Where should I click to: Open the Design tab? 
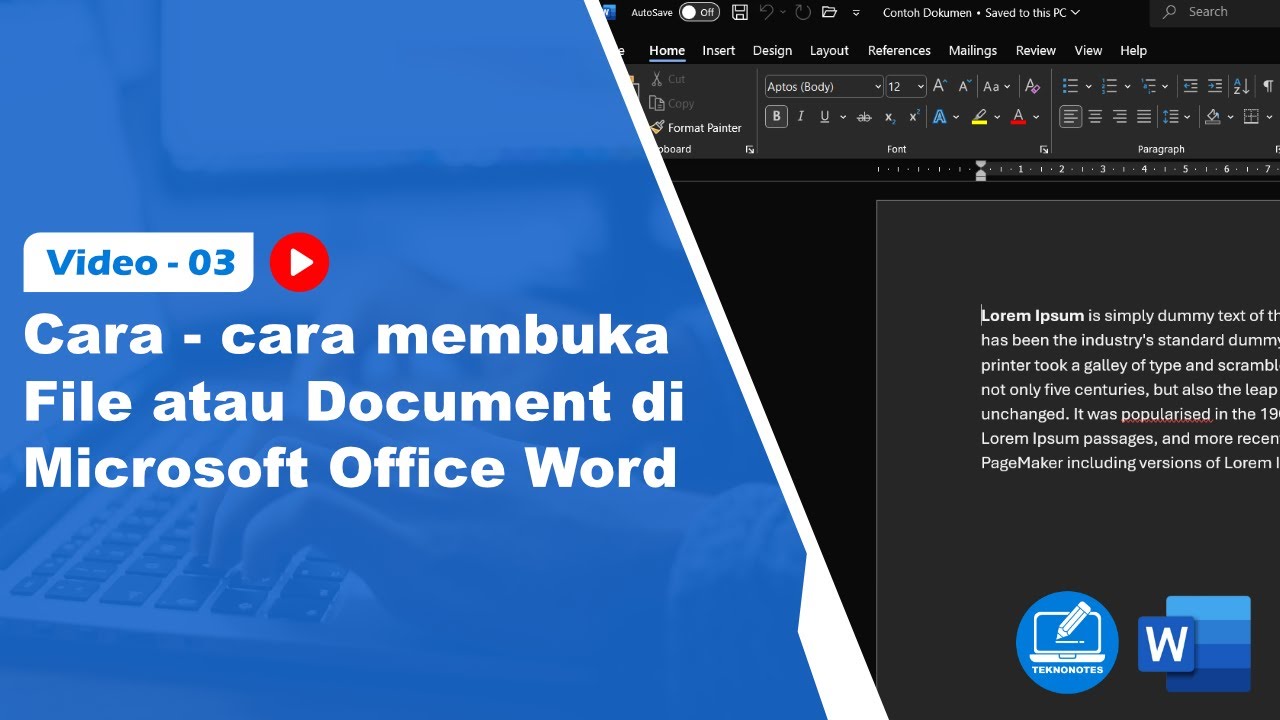[x=772, y=50]
